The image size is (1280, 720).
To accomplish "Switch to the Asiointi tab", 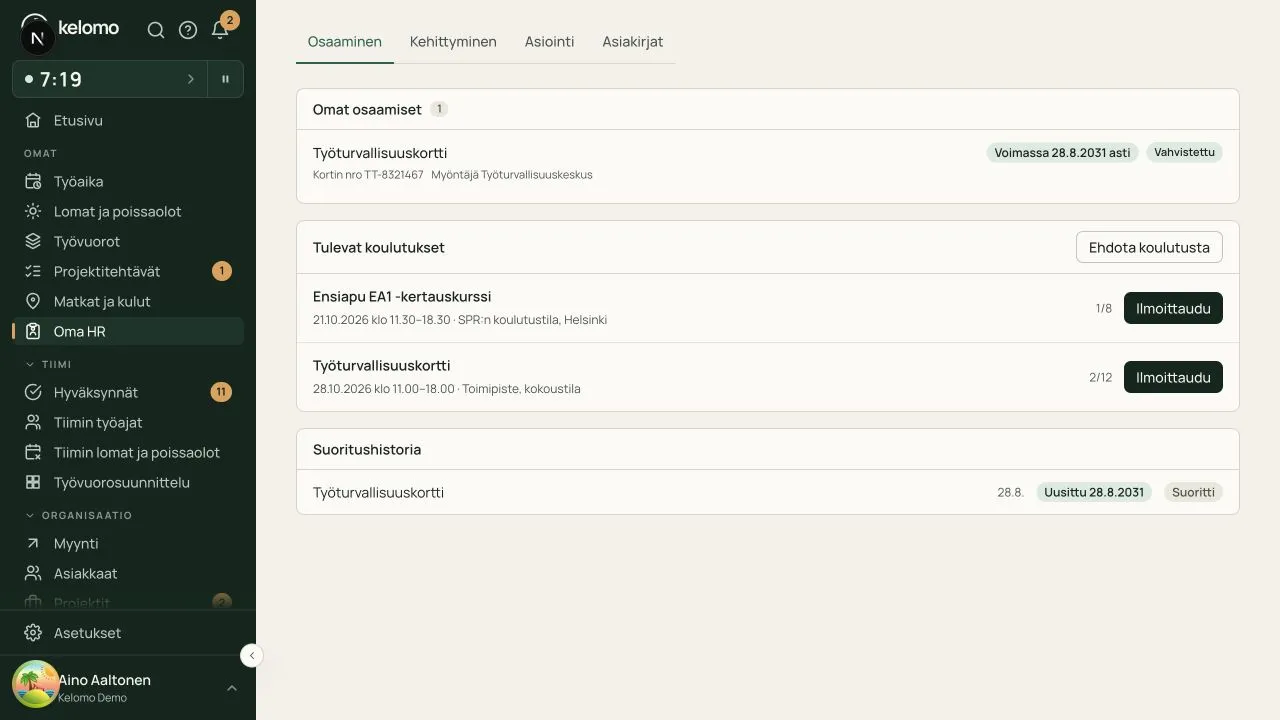I will coord(550,42).
